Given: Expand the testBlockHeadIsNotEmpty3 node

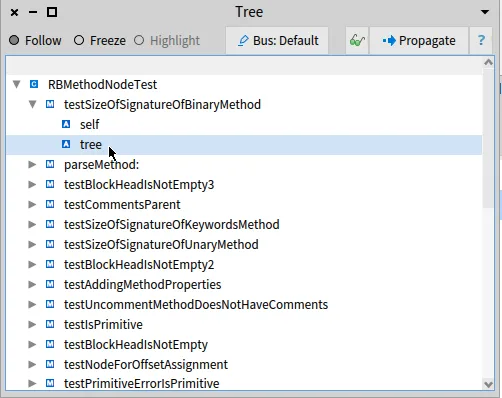Looking at the screenshot, I should (32, 184).
